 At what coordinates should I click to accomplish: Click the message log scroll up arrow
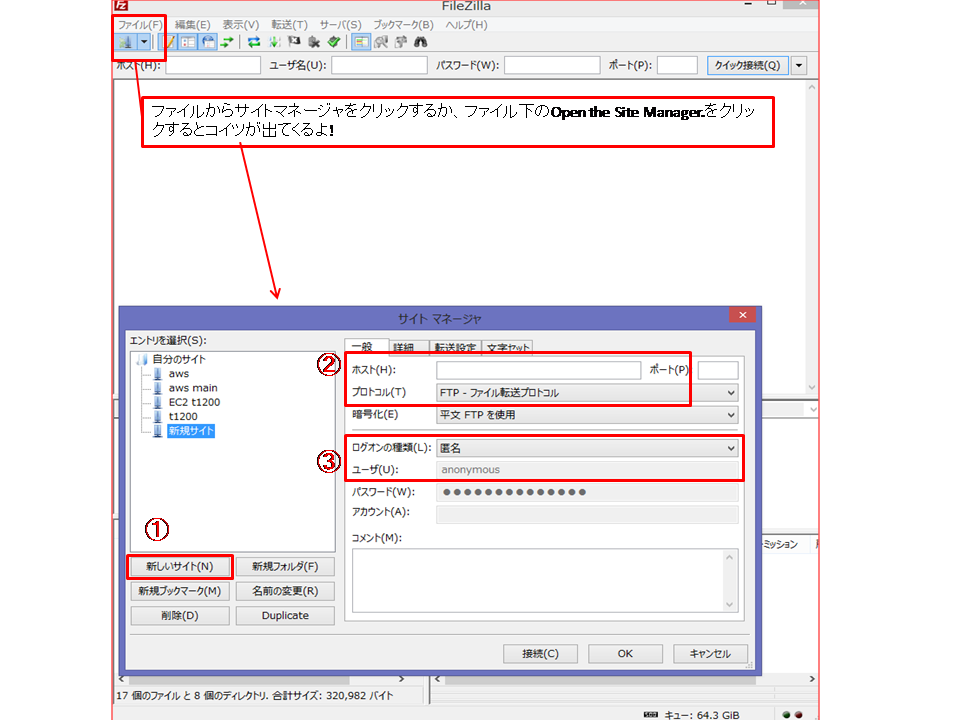pos(812,88)
